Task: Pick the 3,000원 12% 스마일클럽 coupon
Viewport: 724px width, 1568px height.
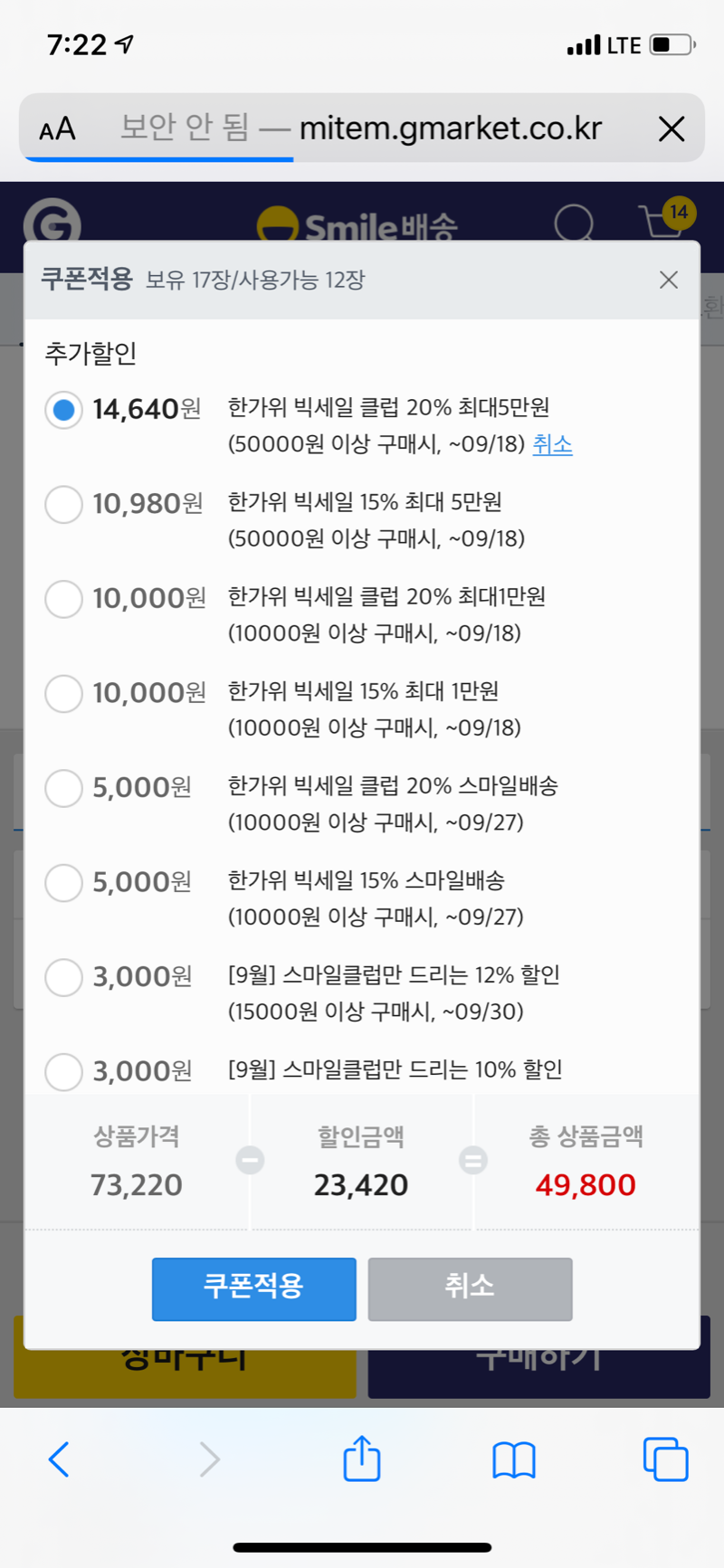Action: point(63,977)
